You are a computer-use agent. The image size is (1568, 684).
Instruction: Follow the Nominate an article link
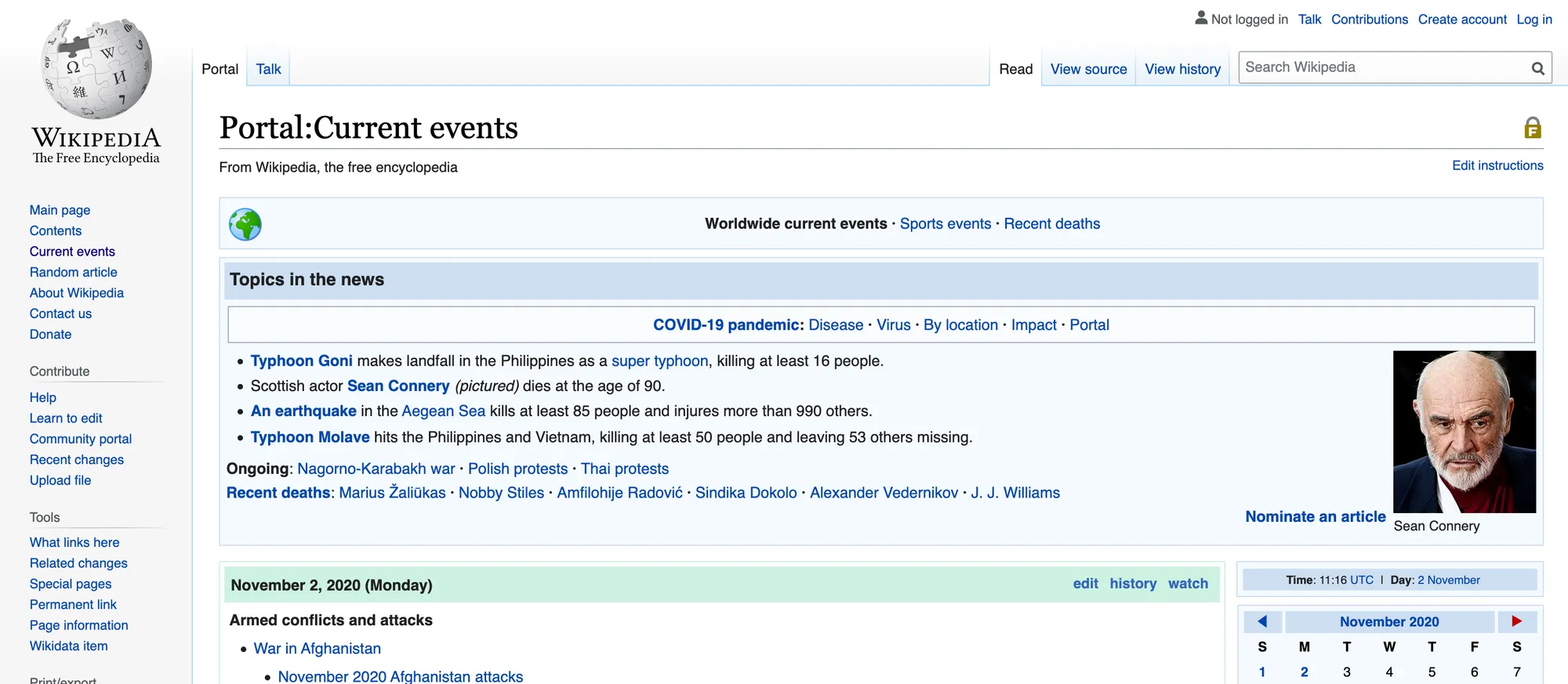[1316, 516]
